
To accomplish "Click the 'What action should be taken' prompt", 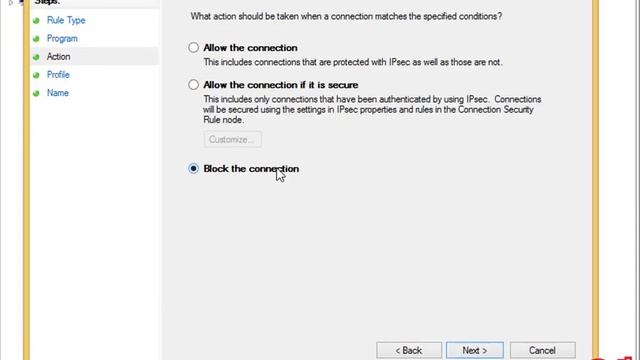I will (x=346, y=16).
